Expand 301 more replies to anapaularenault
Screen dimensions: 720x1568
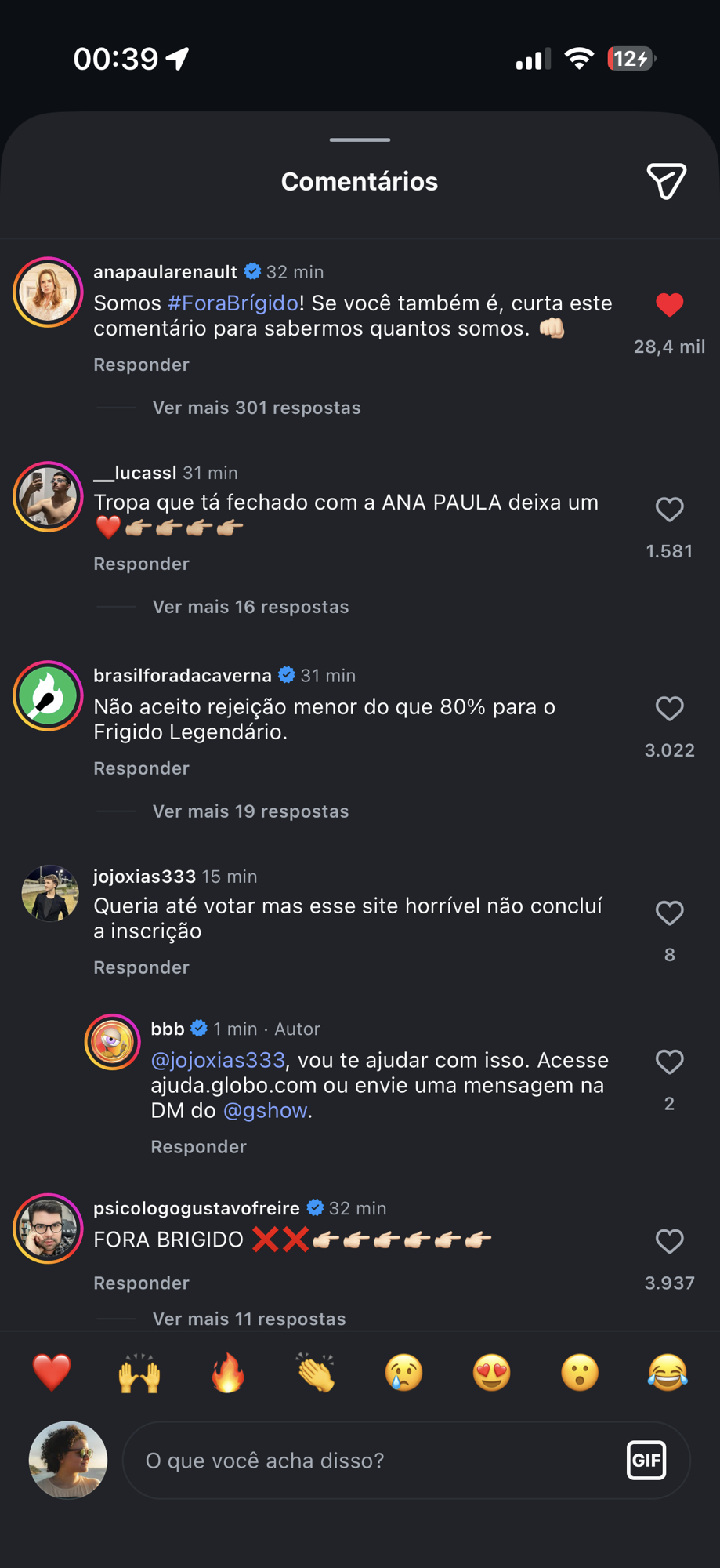(256, 408)
